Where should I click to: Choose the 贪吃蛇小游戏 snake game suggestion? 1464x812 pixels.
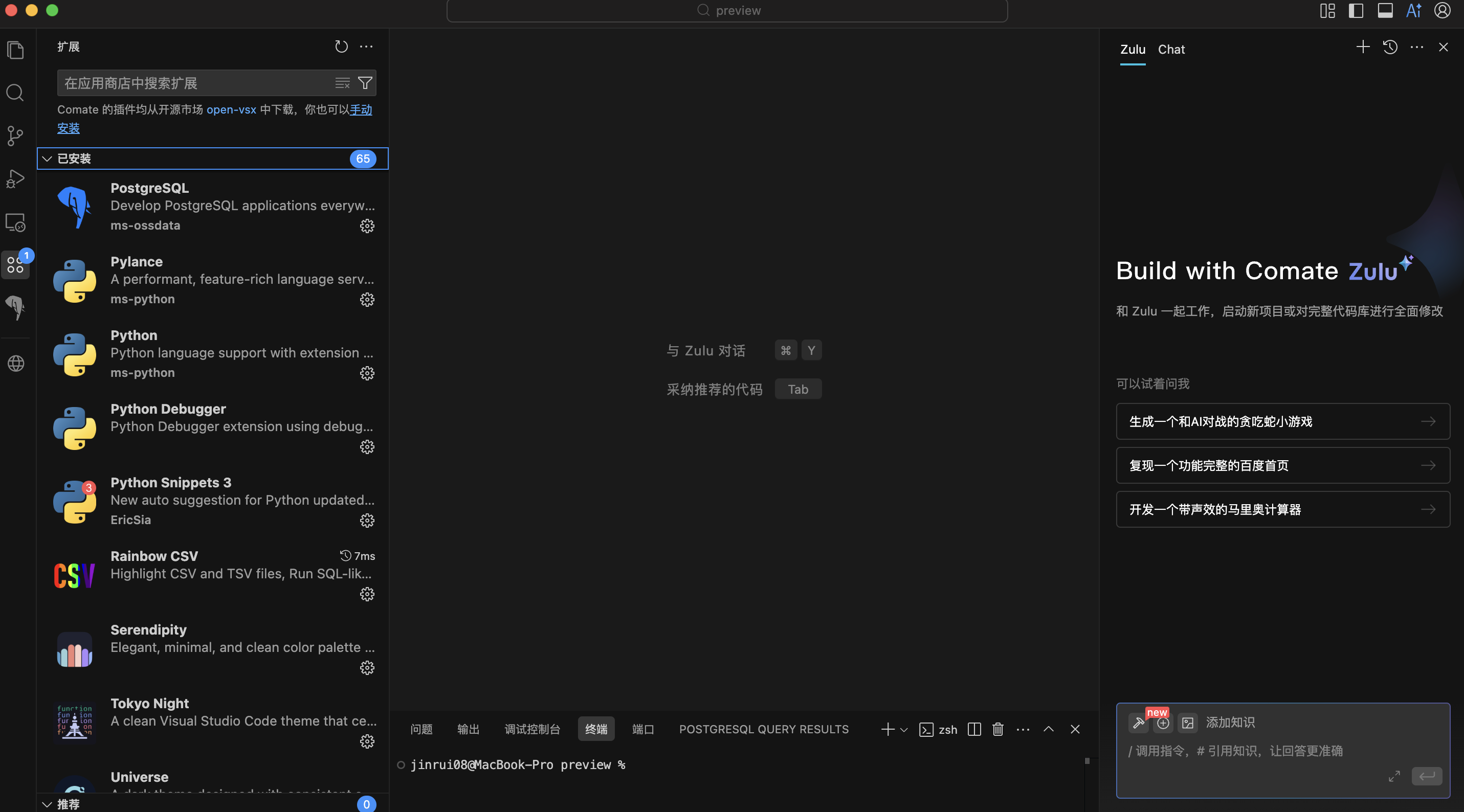(x=1283, y=422)
